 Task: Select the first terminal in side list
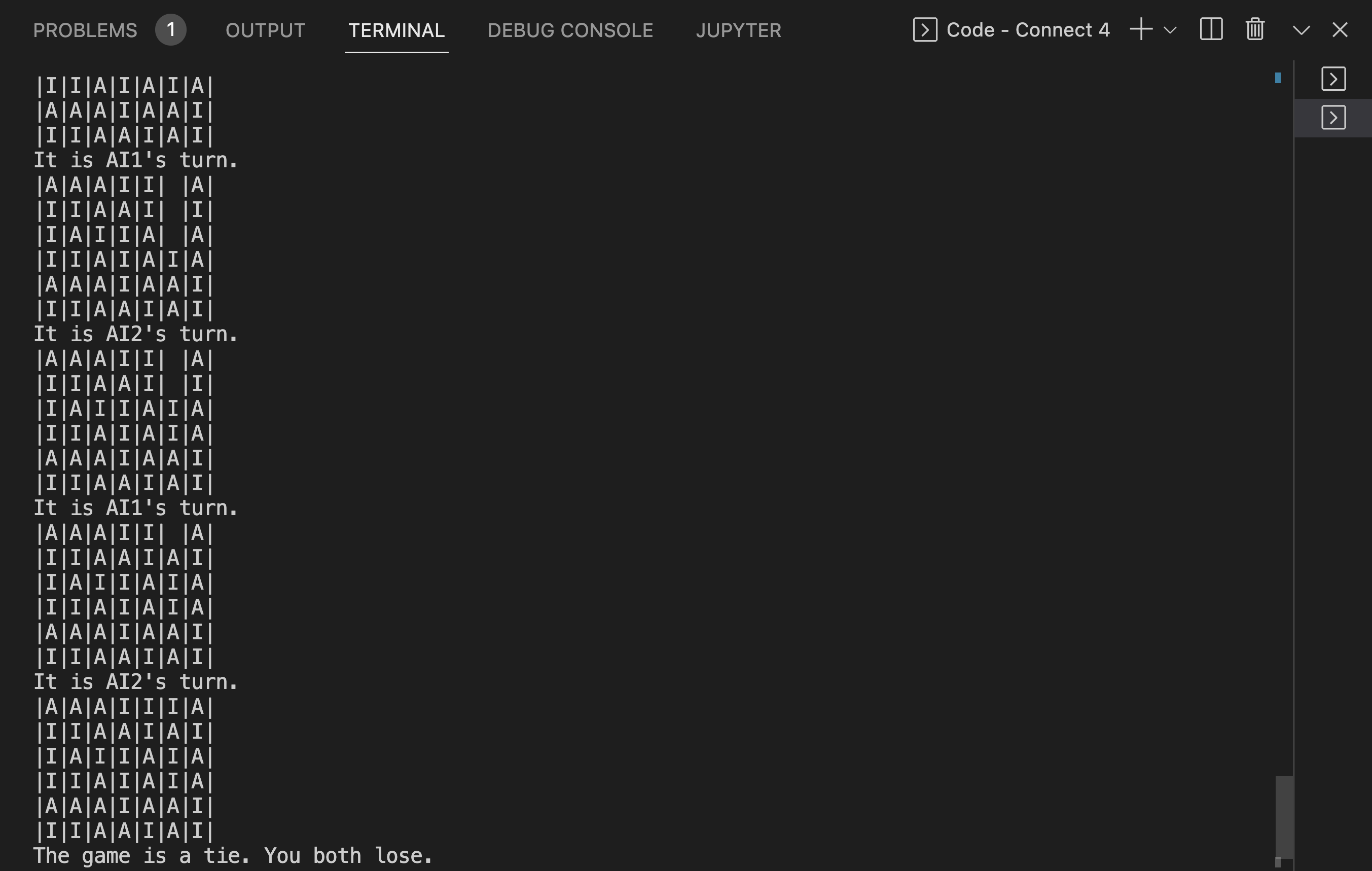click(x=1333, y=79)
